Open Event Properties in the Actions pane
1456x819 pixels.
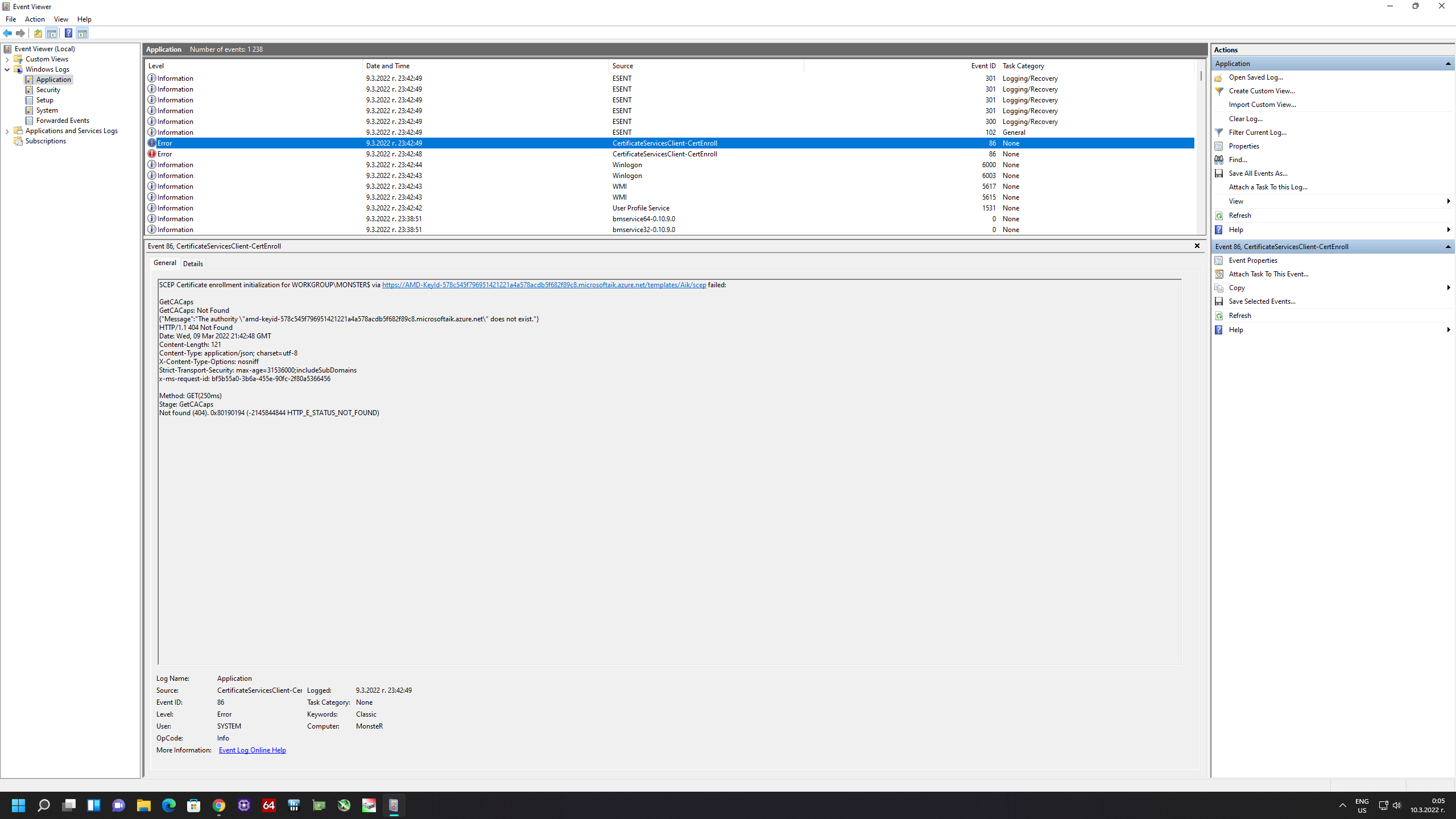1252,260
